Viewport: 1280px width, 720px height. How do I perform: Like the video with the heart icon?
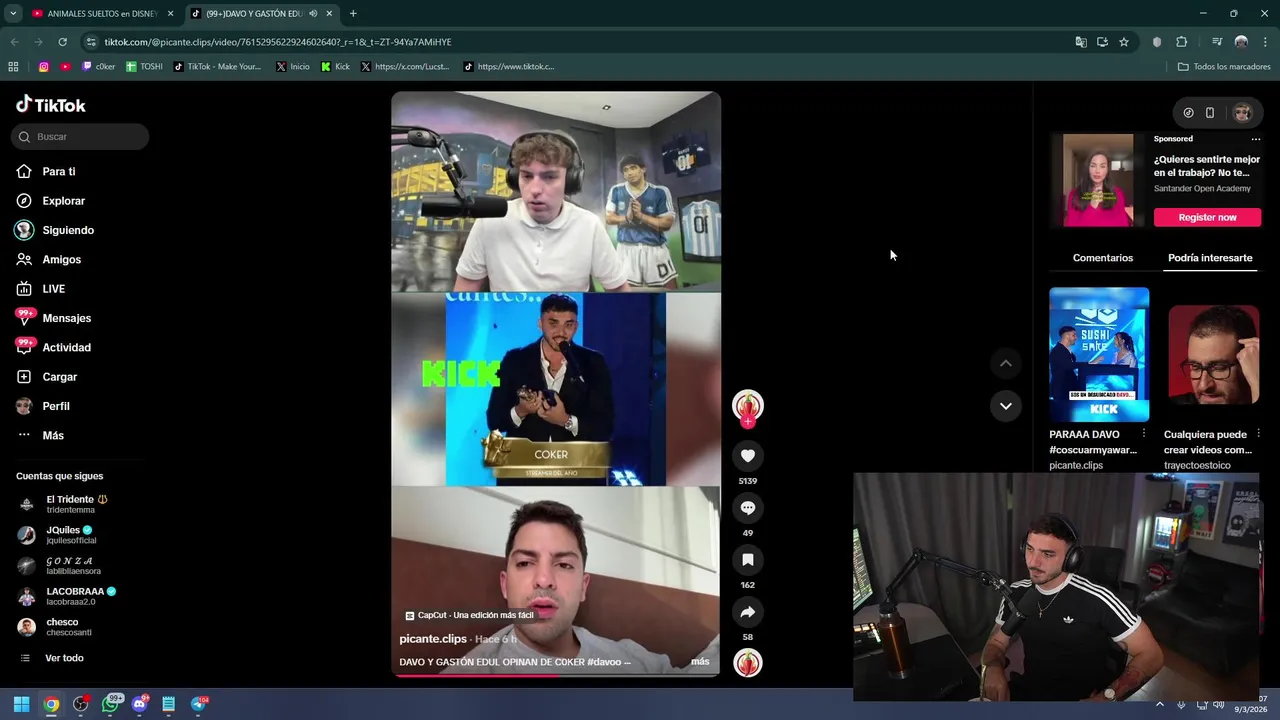pos(747,456)
